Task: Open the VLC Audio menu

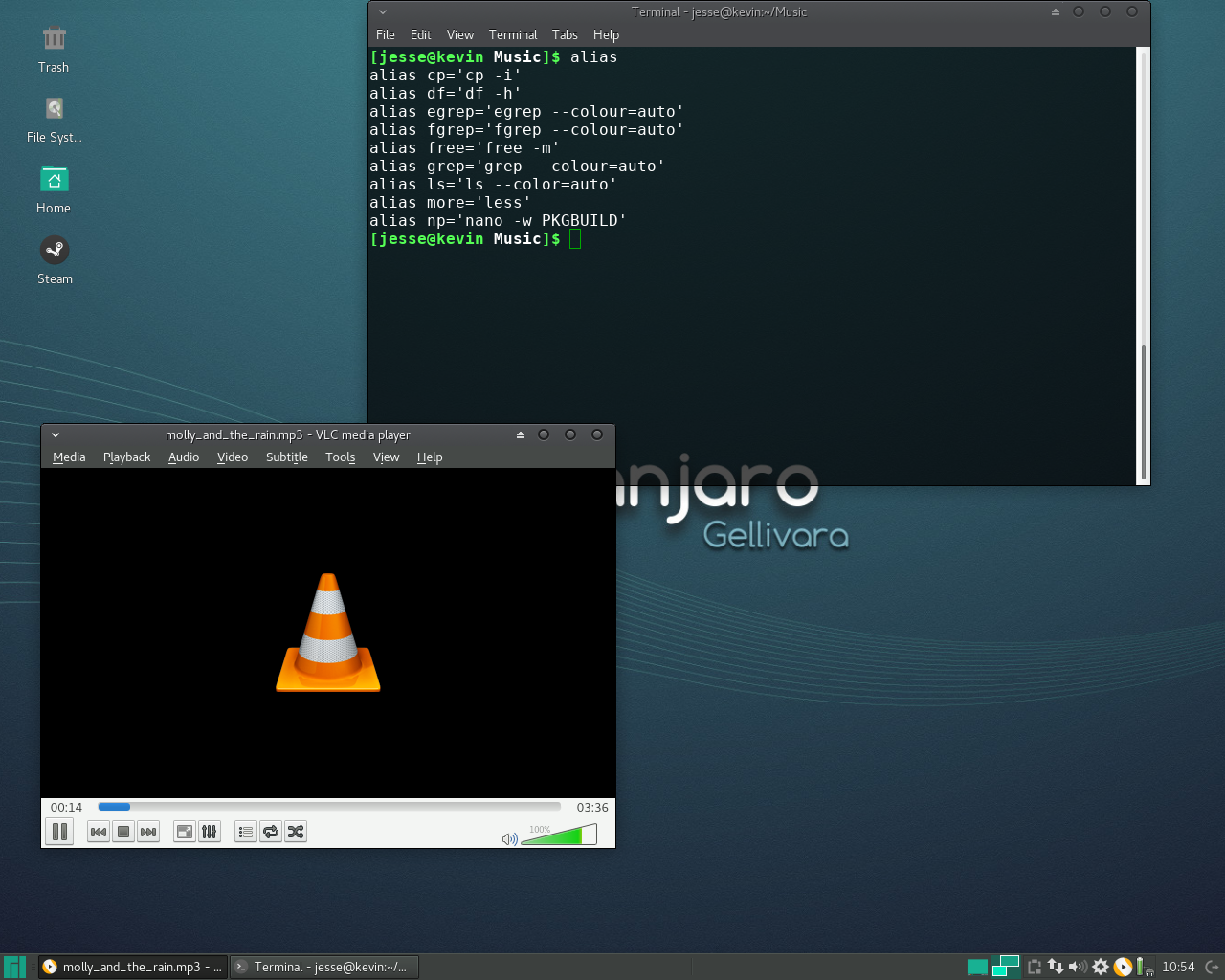Action: click(x=184, y=457)
